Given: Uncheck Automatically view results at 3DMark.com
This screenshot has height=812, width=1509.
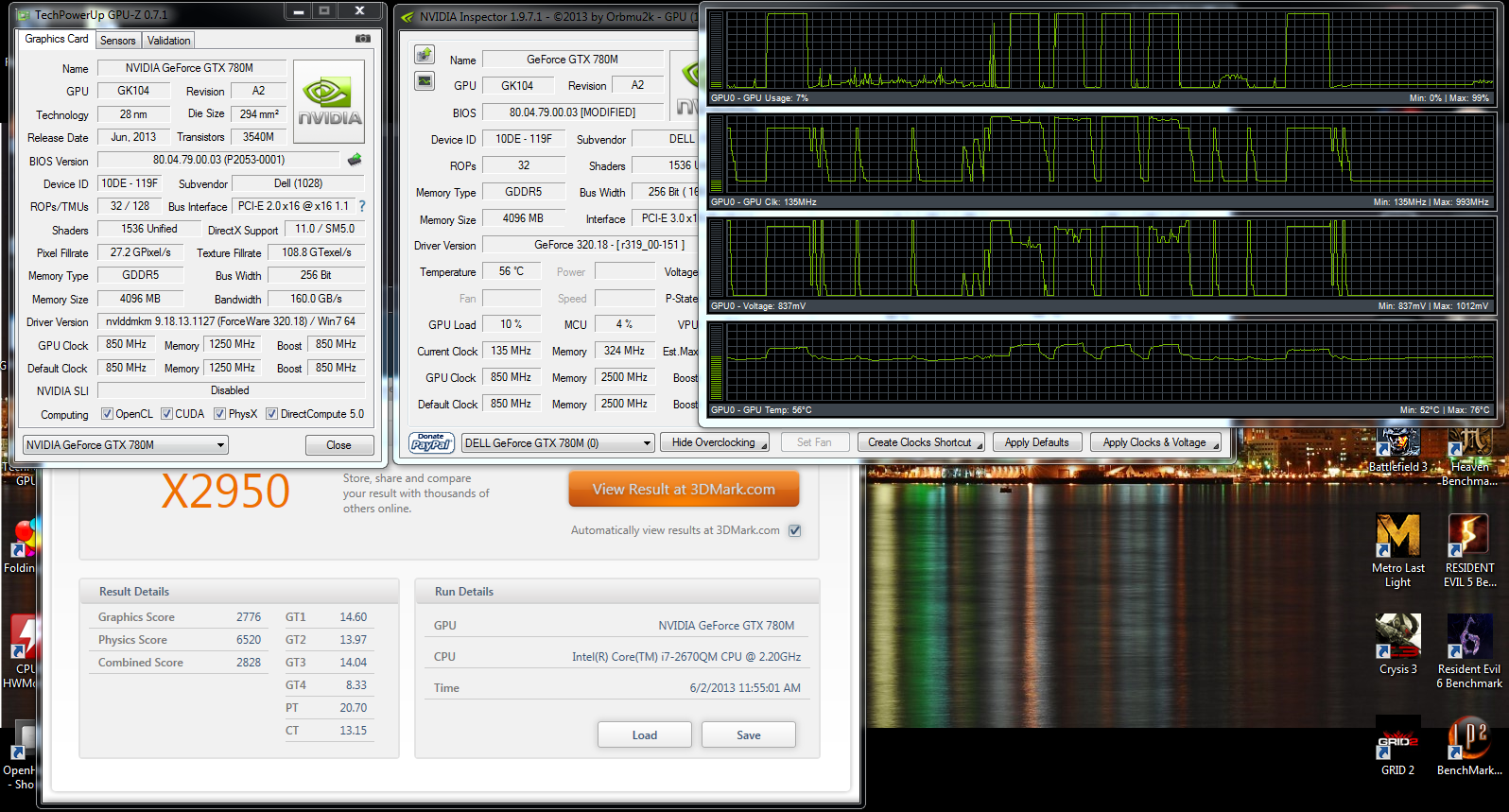Looking at the screenshot, I should click(x=795, y=530).
